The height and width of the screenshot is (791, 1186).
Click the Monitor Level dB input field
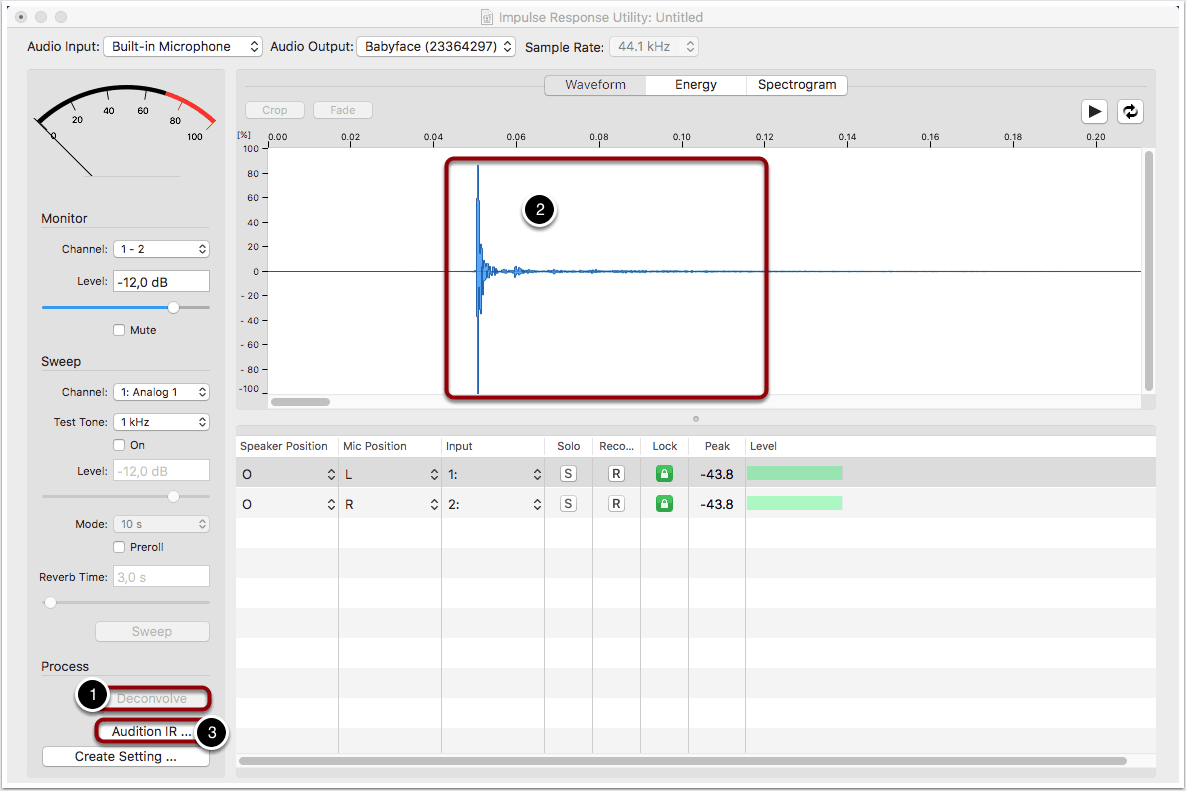point(160,282)
